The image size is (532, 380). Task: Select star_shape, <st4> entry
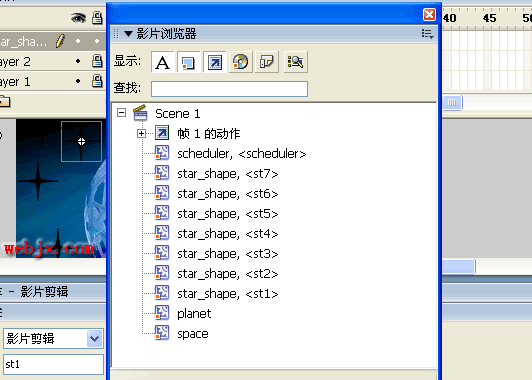tap(228, 234)
